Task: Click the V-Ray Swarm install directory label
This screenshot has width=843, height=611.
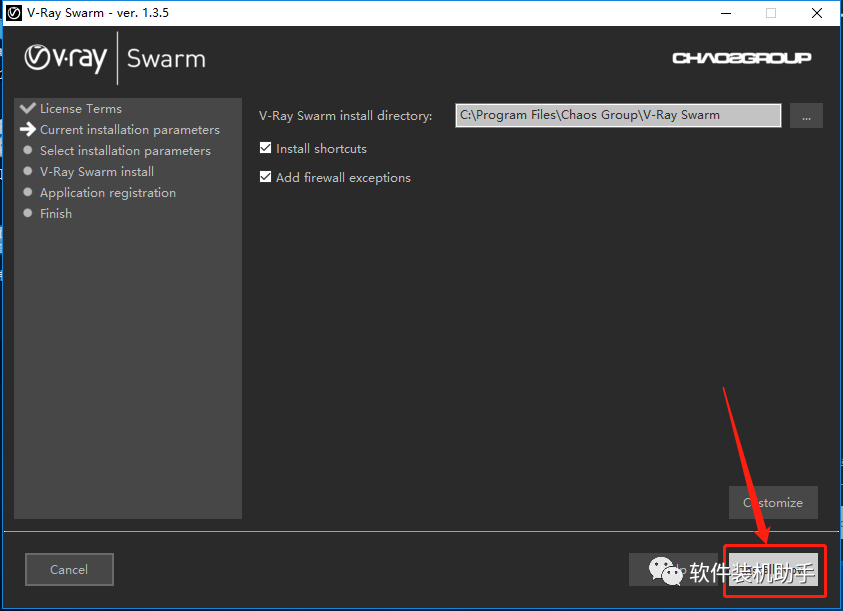Action: pos(345,116)
